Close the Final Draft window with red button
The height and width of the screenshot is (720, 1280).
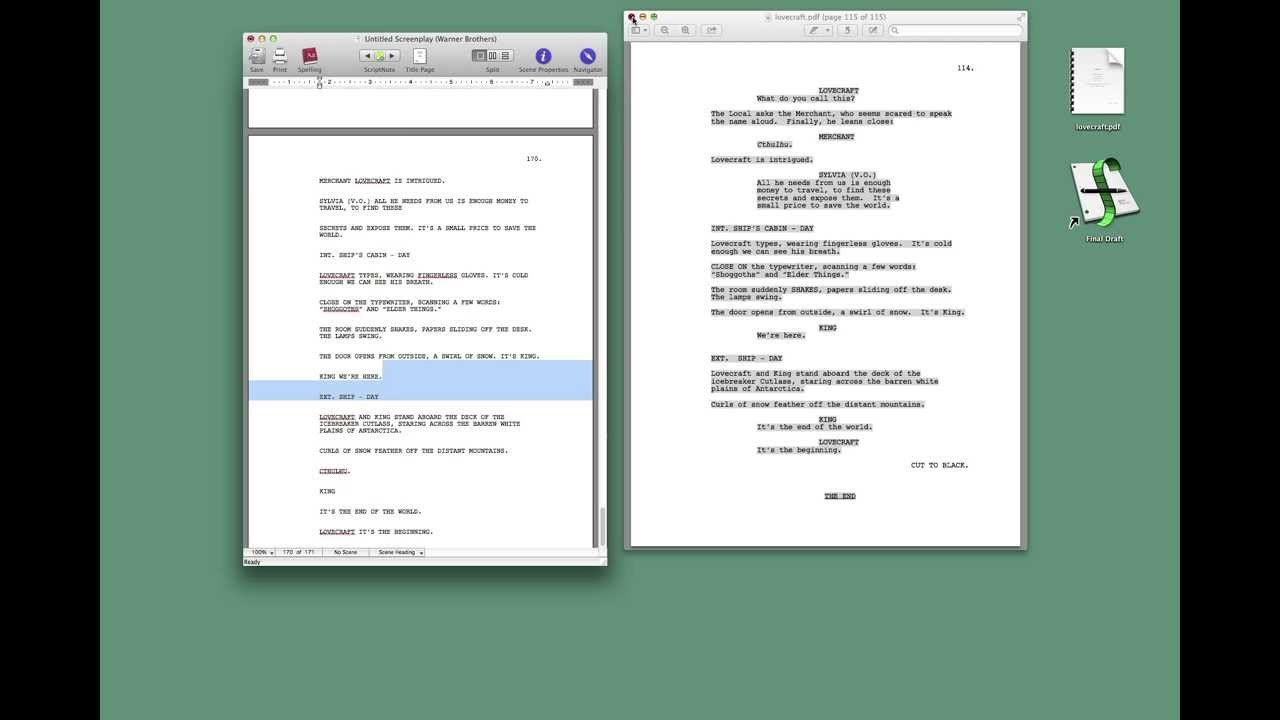[x=251, y=39]
